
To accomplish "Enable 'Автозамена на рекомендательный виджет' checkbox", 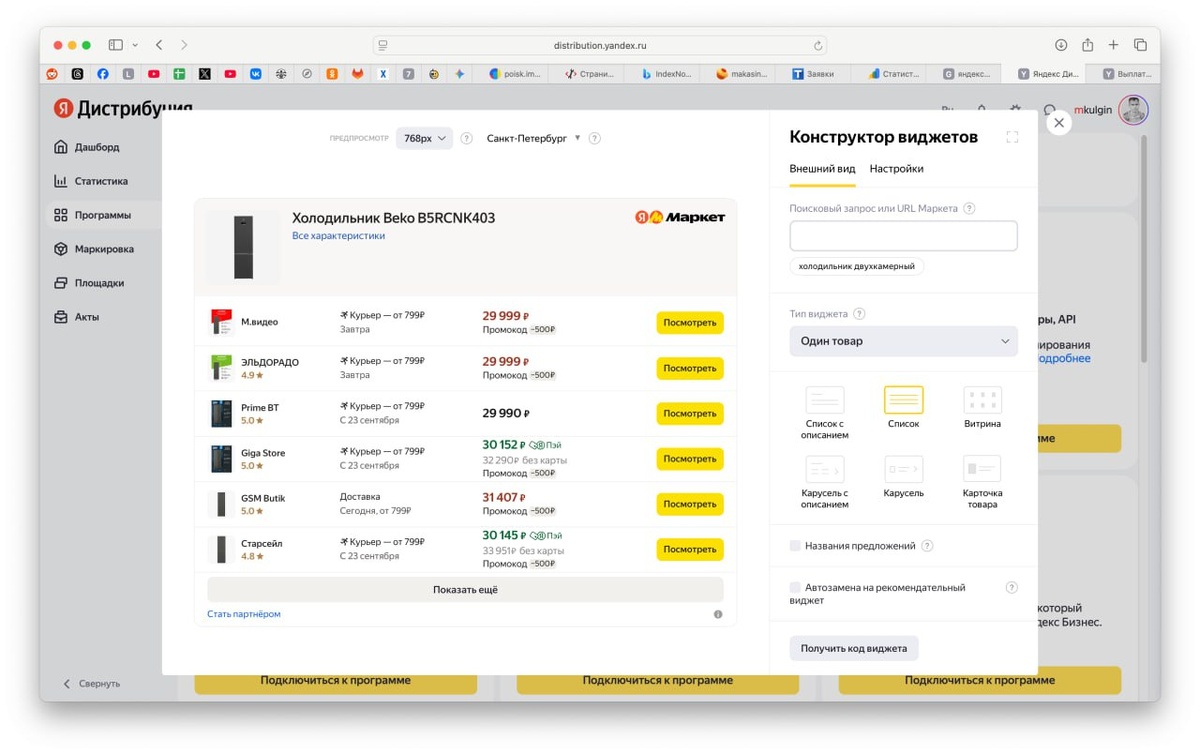I will coord(795,588).
